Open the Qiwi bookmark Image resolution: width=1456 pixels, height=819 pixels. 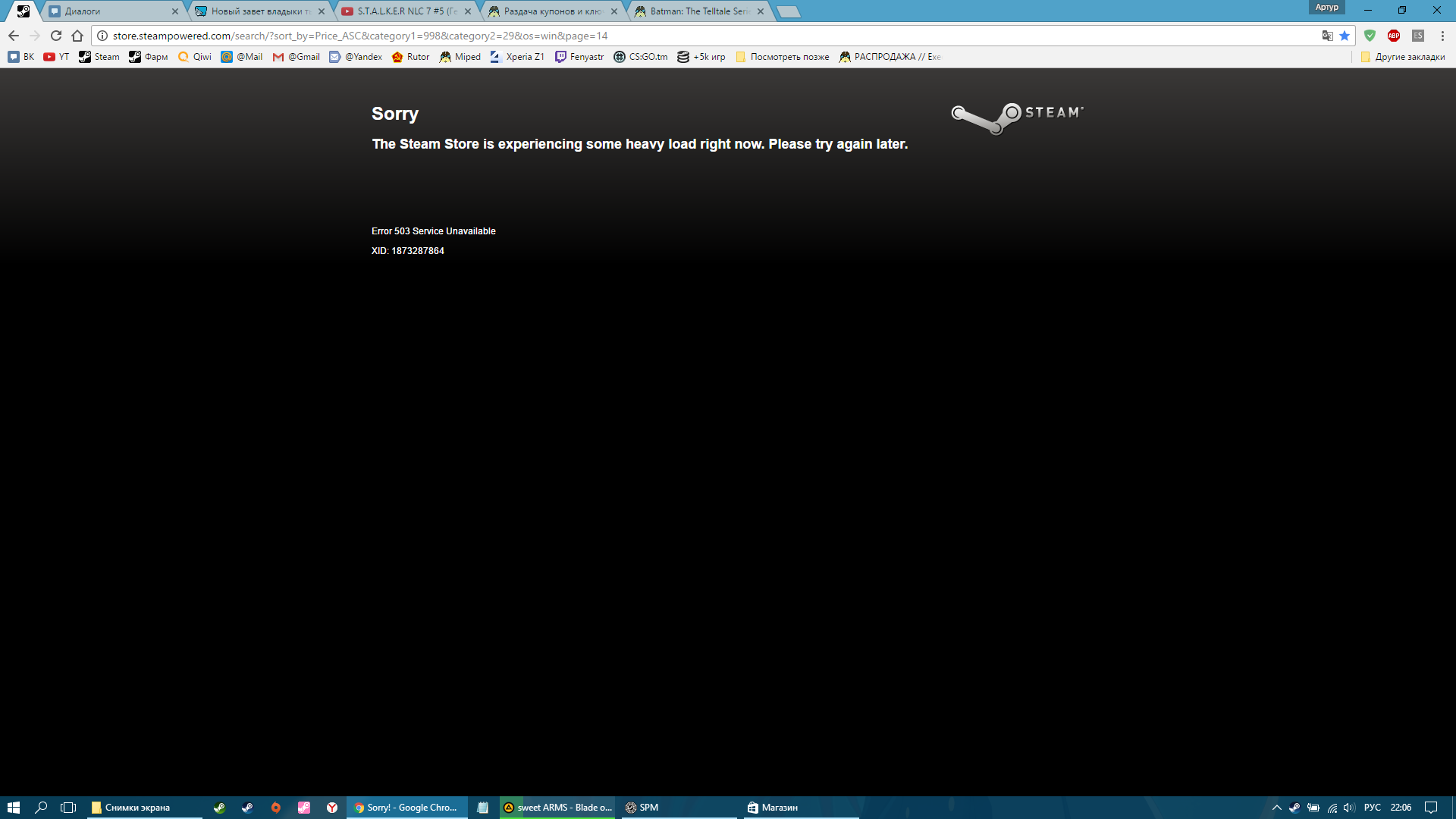point(195,57)
